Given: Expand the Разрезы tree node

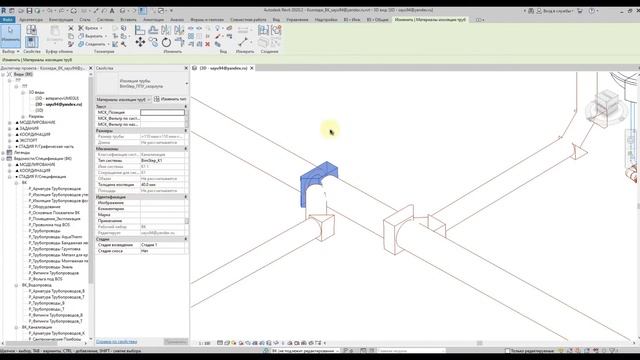Looking at the screenshot, I should pos(23,116).
